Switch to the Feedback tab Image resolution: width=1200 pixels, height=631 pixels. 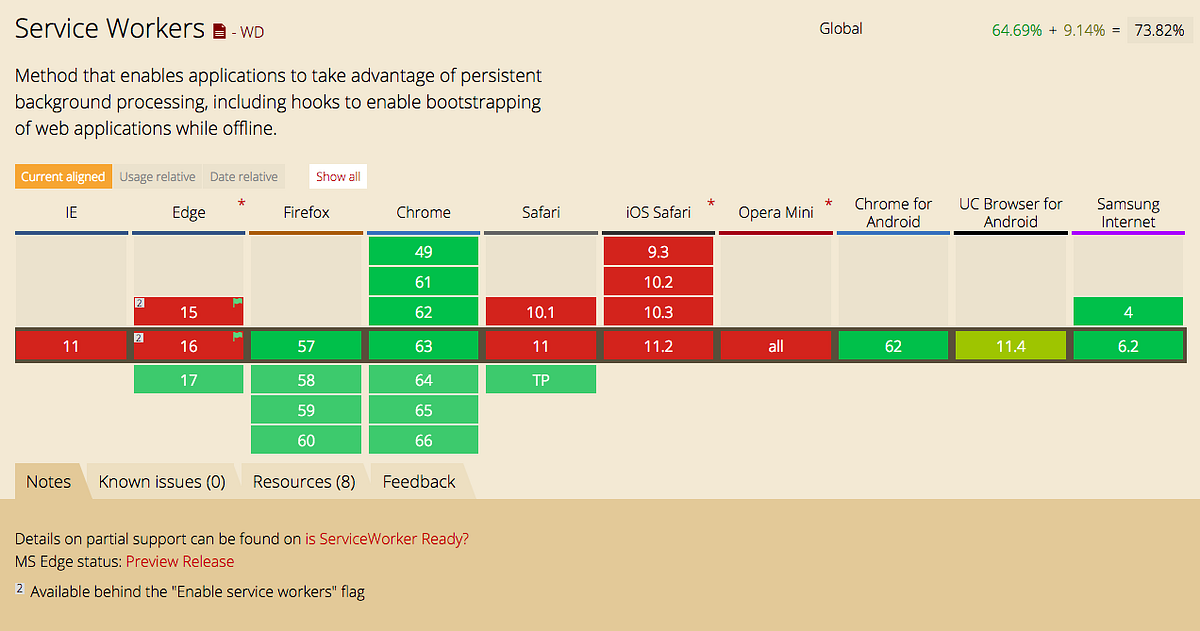tap(419, 482)
